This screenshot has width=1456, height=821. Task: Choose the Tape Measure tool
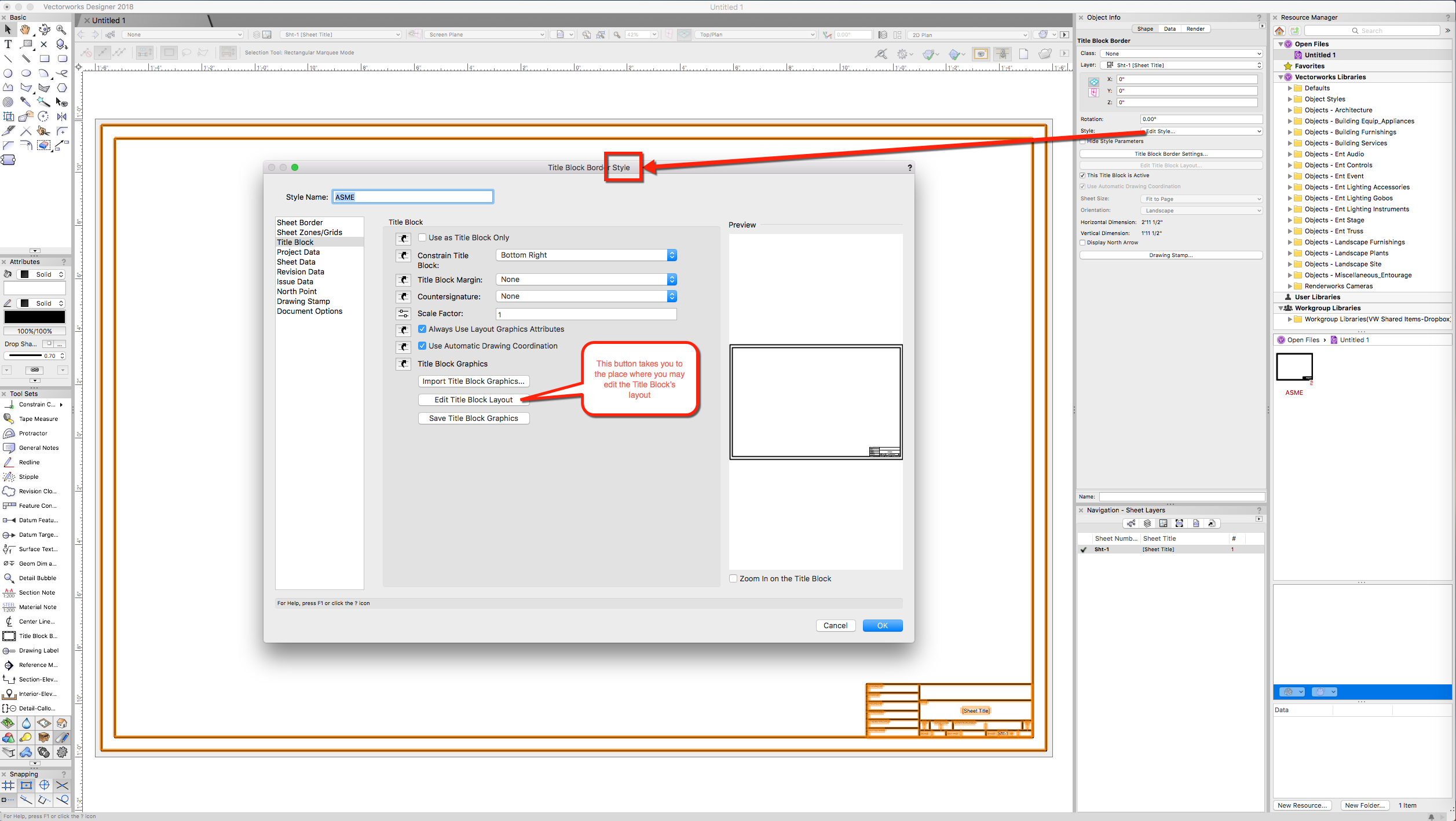(38, 419)
